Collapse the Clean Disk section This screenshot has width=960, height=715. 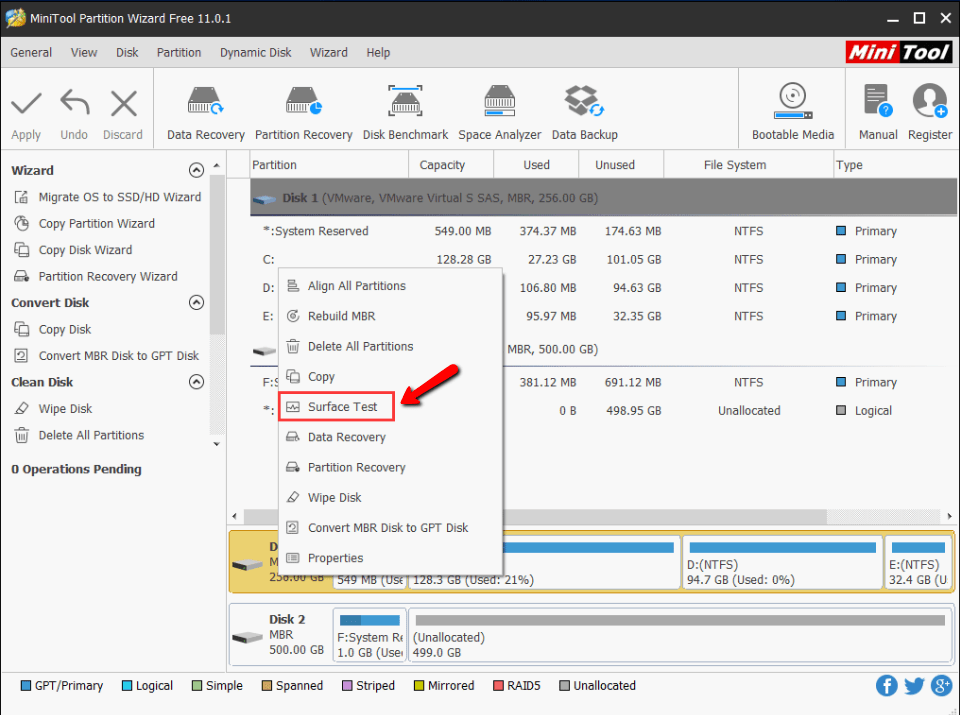click(x=196, y=381)
